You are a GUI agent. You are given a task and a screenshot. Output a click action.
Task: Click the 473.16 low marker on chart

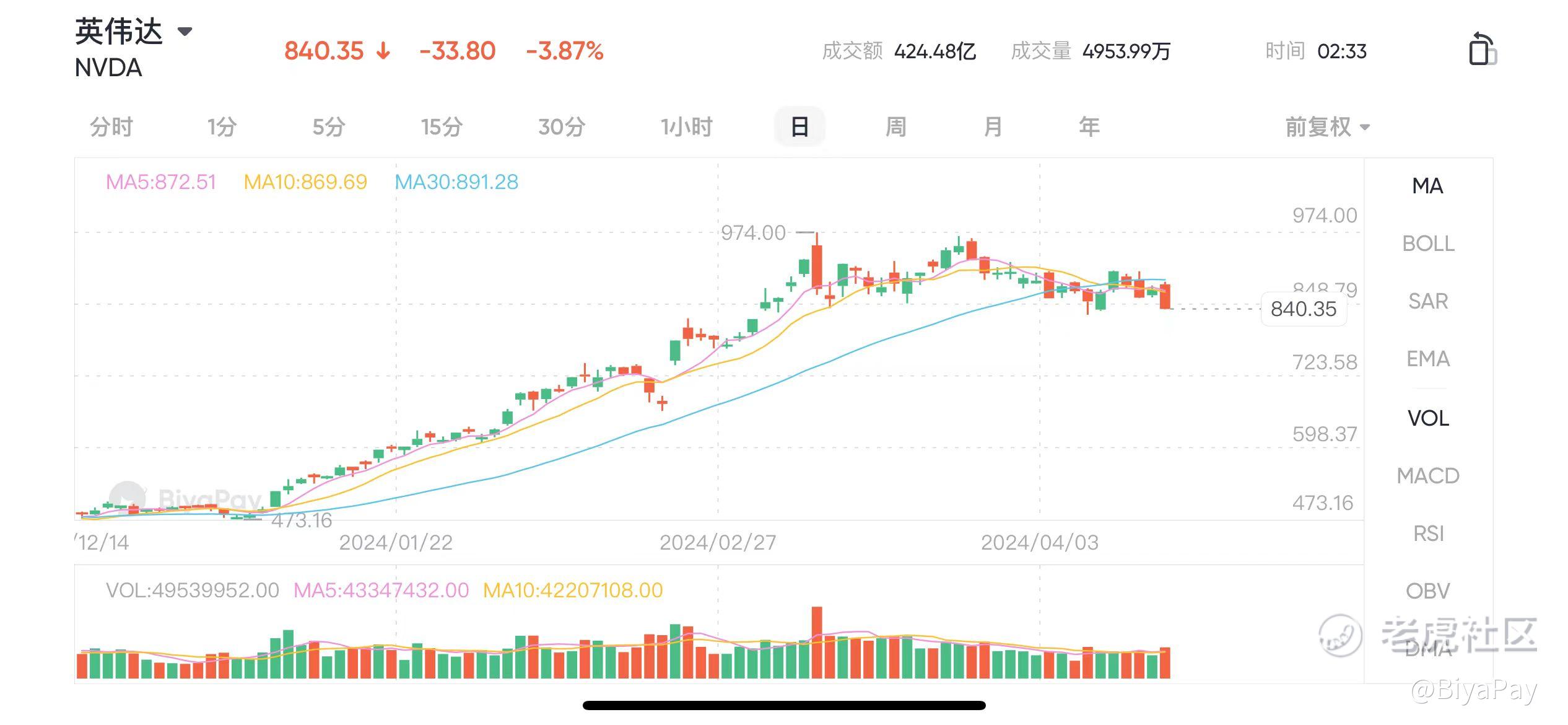tap(302, 521)
